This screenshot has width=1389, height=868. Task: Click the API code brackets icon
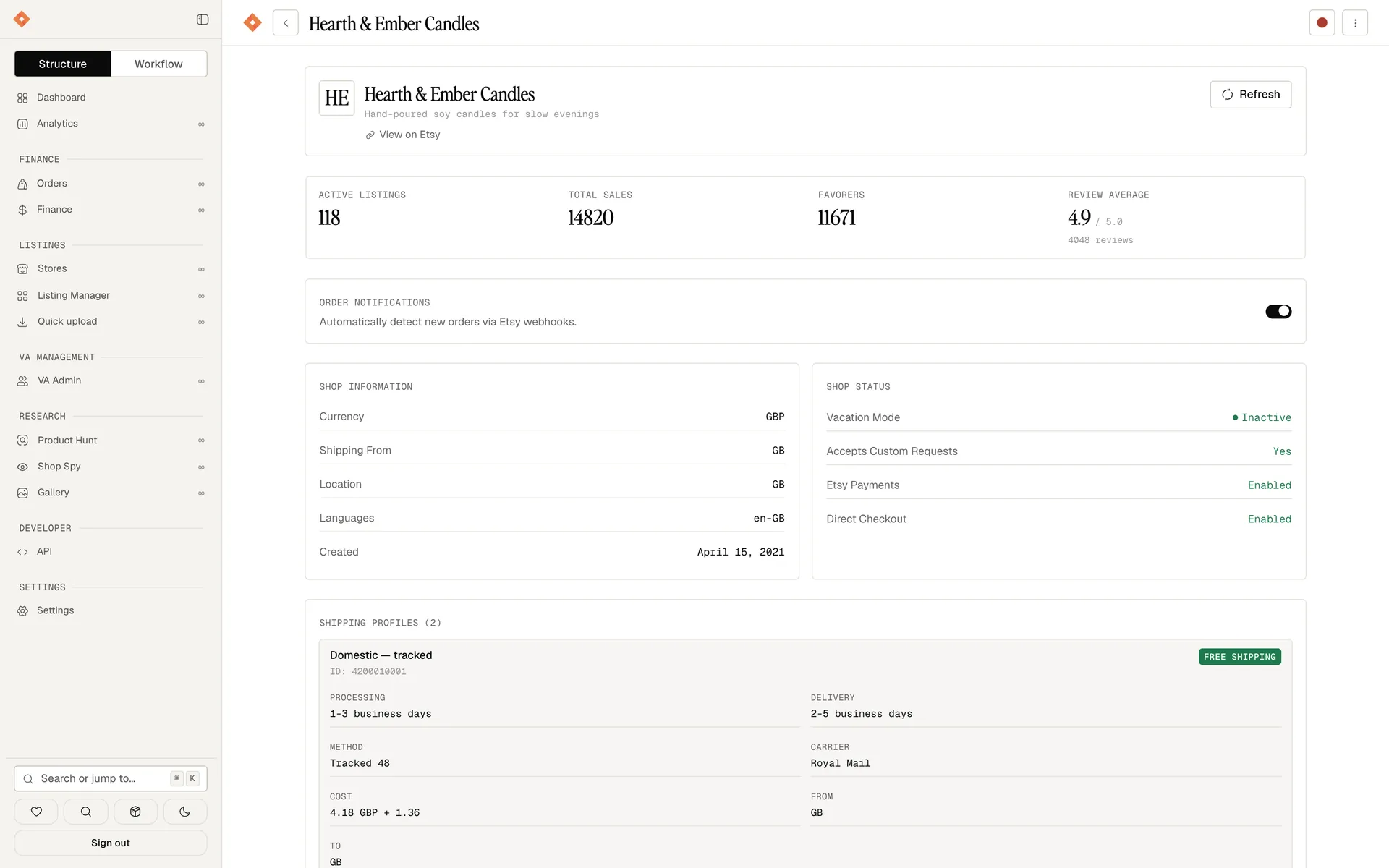[22, 551]
